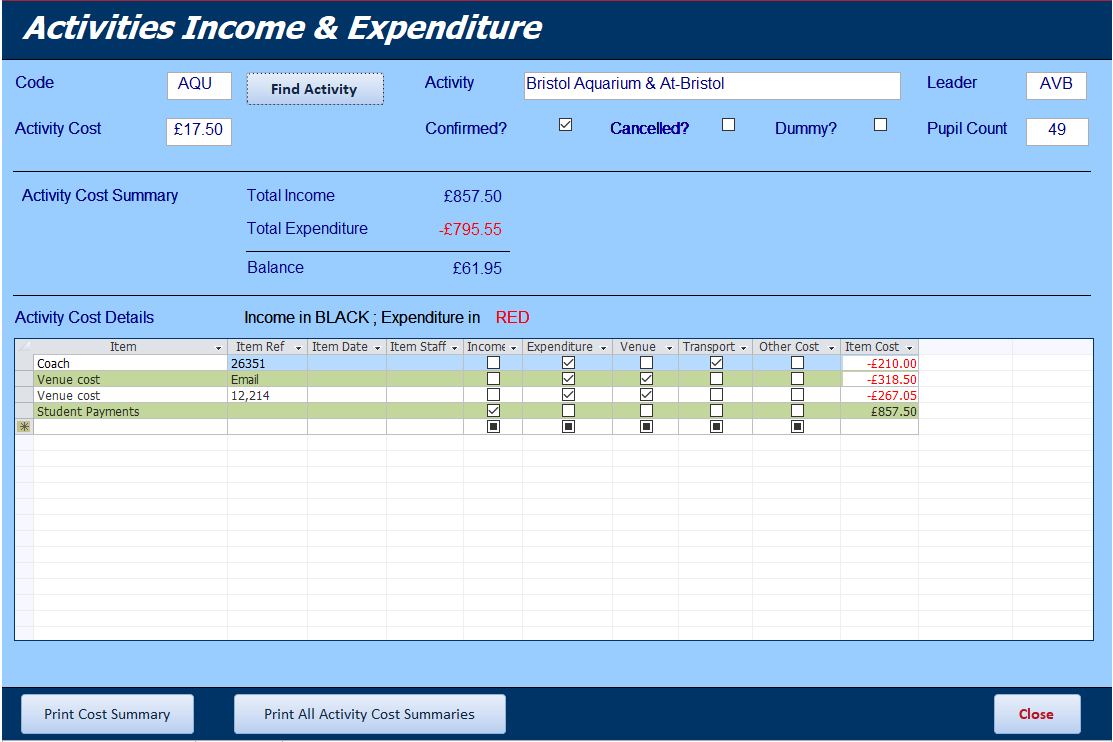Image resolution: width=1113 pixels, height=742 pixels.
Task: Click the empty Item cell in new row
Action: 131,427
